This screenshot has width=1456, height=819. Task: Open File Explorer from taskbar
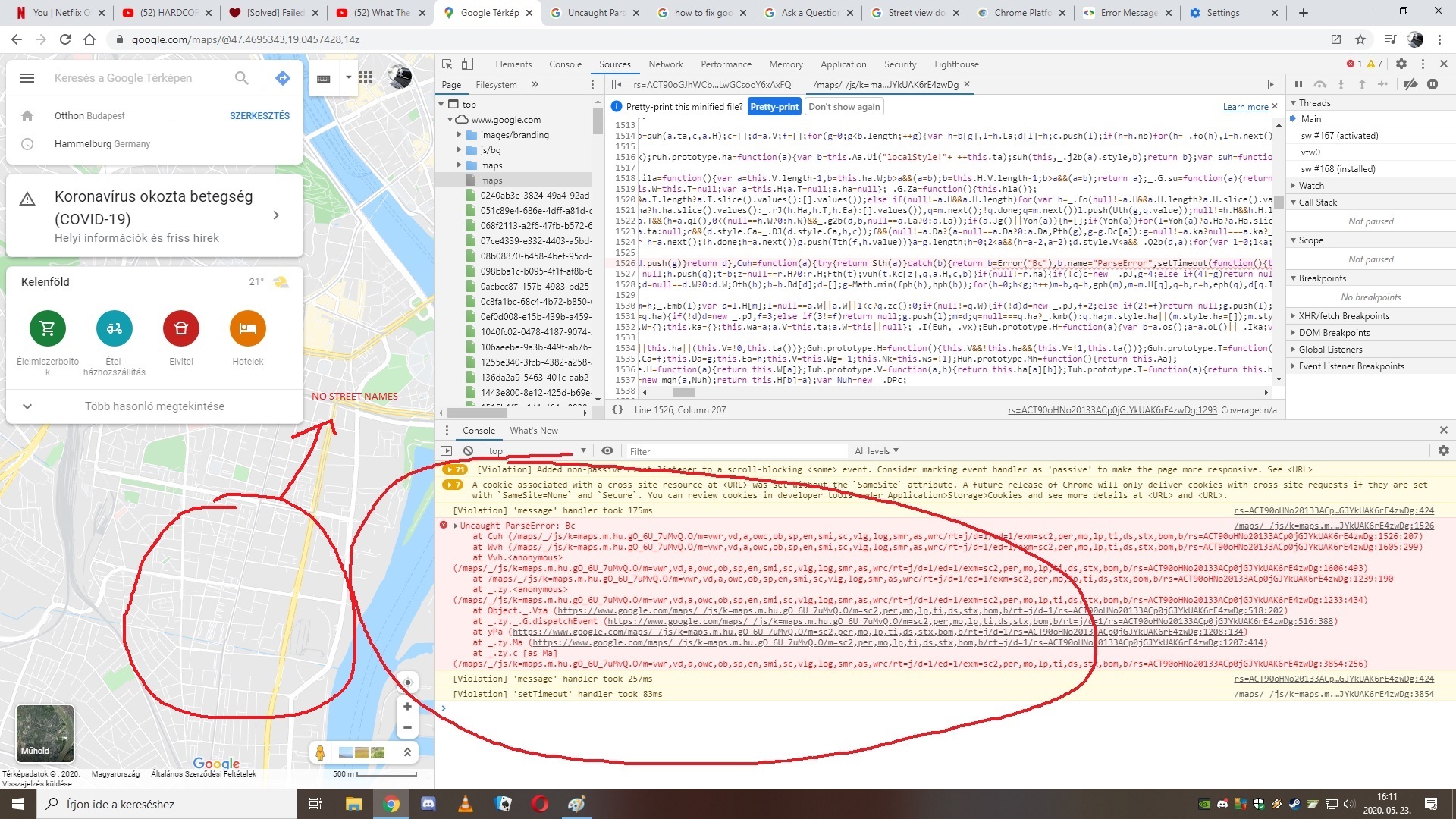click(354, 804)
